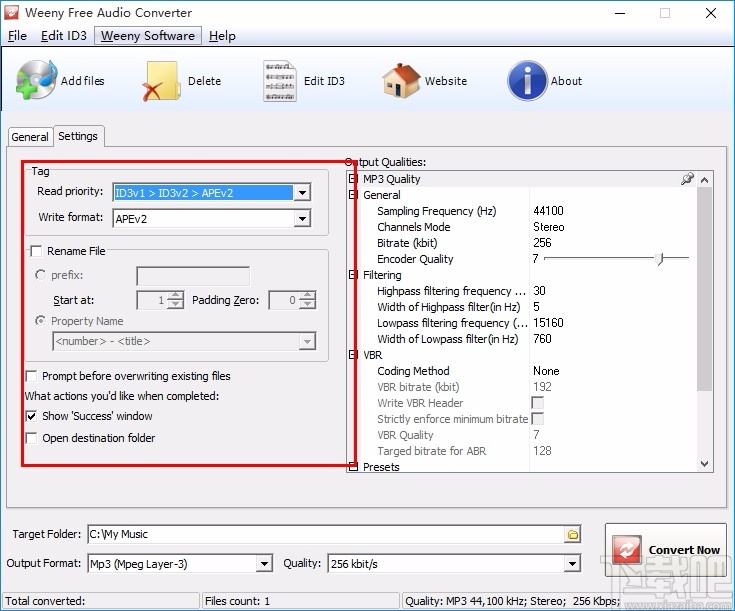
Task: Select the VBR Quality row
Action: 520,435
